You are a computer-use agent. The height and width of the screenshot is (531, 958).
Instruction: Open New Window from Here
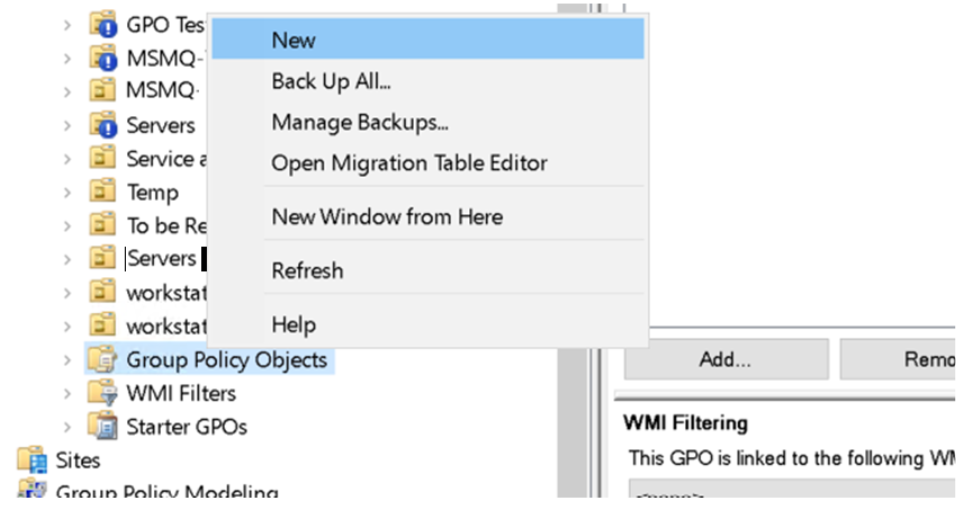387,217
